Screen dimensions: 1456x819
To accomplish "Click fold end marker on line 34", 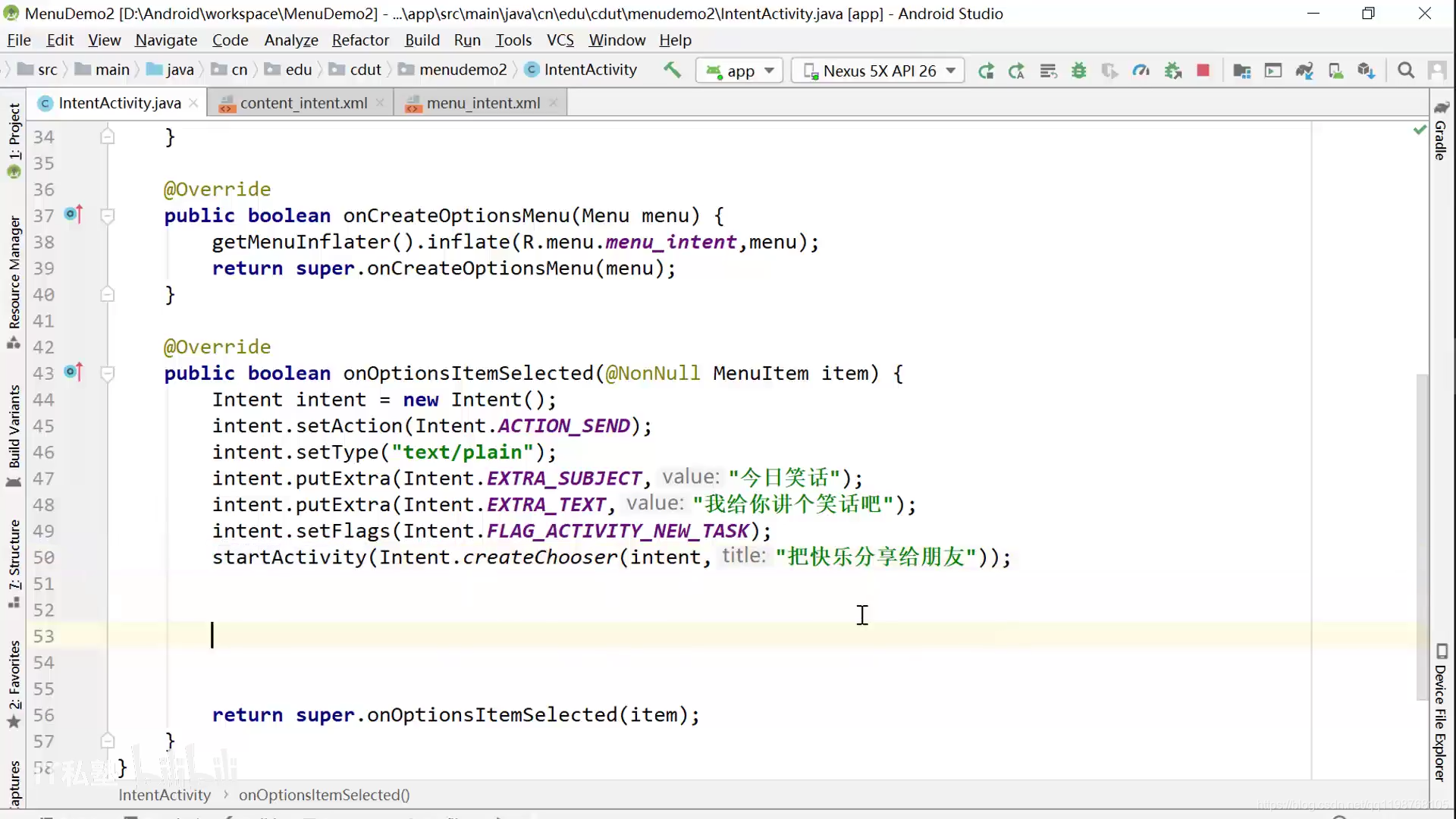I will (x=108, y=136).
